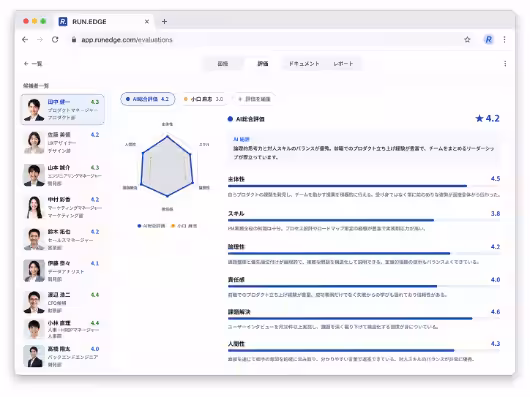
Task: Click 中村's profile photo
Action: point(34,207)
